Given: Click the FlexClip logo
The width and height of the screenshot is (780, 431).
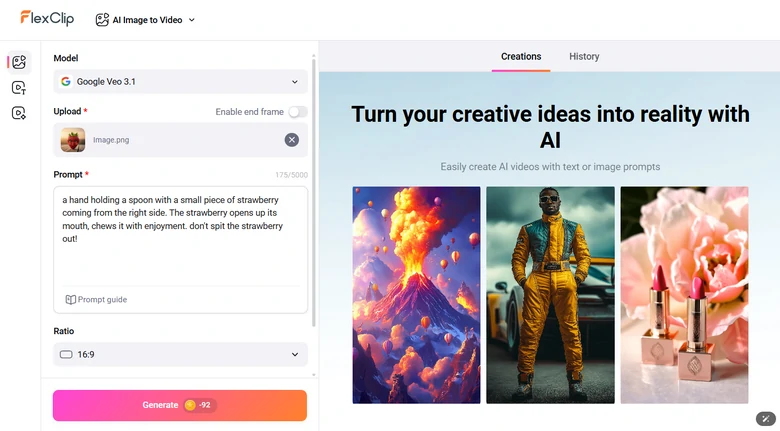Looking at the screenshot, I should pyautogui.click(x=46, y=18).
